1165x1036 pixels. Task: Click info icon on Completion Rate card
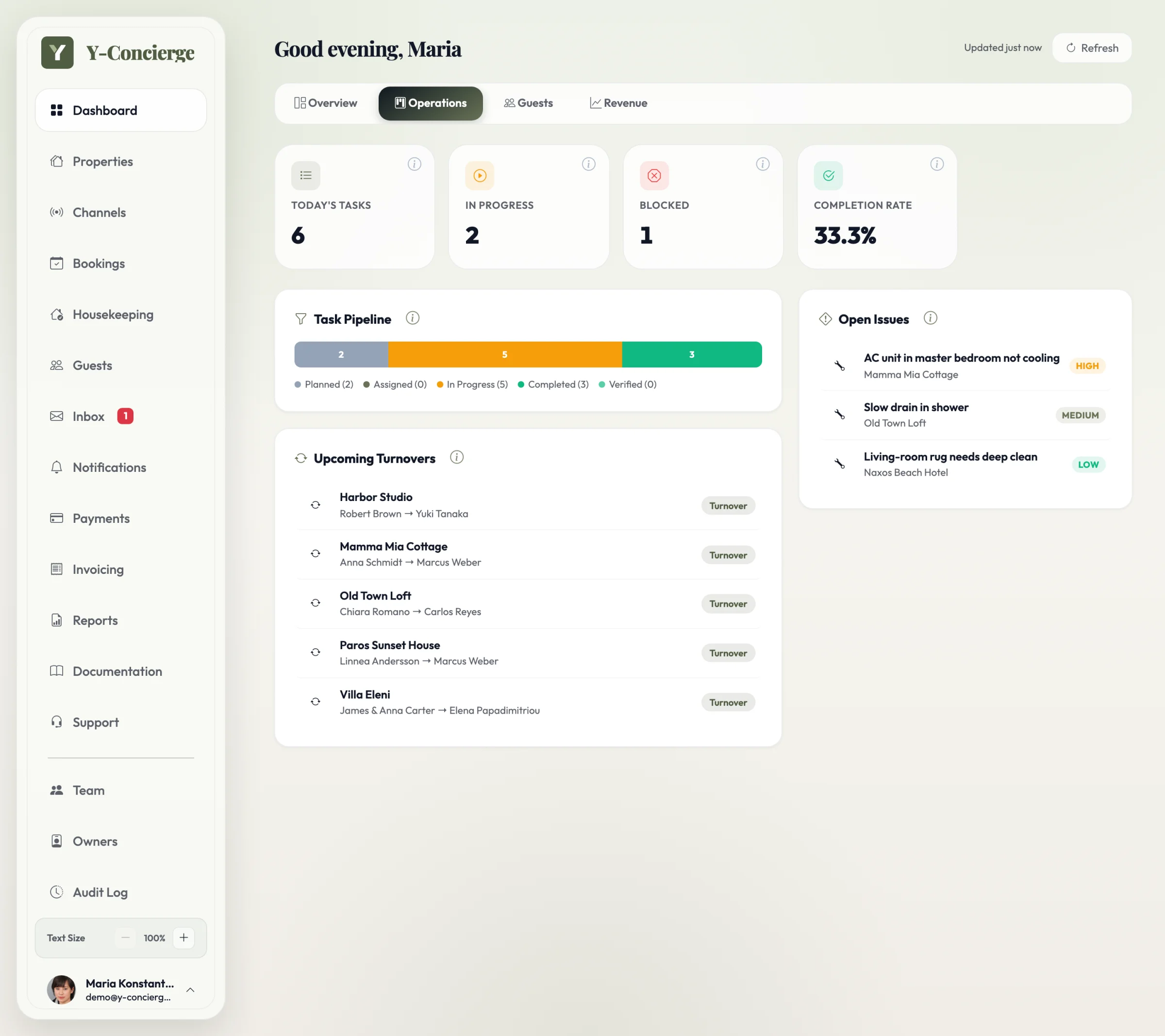click(x=937, y=164)
